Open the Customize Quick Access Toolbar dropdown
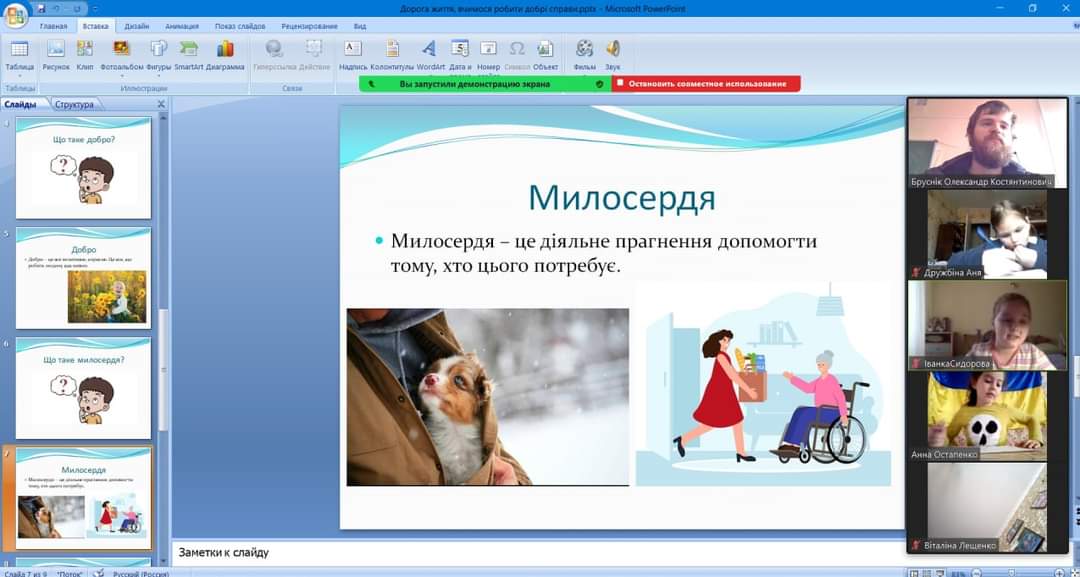 94,8
